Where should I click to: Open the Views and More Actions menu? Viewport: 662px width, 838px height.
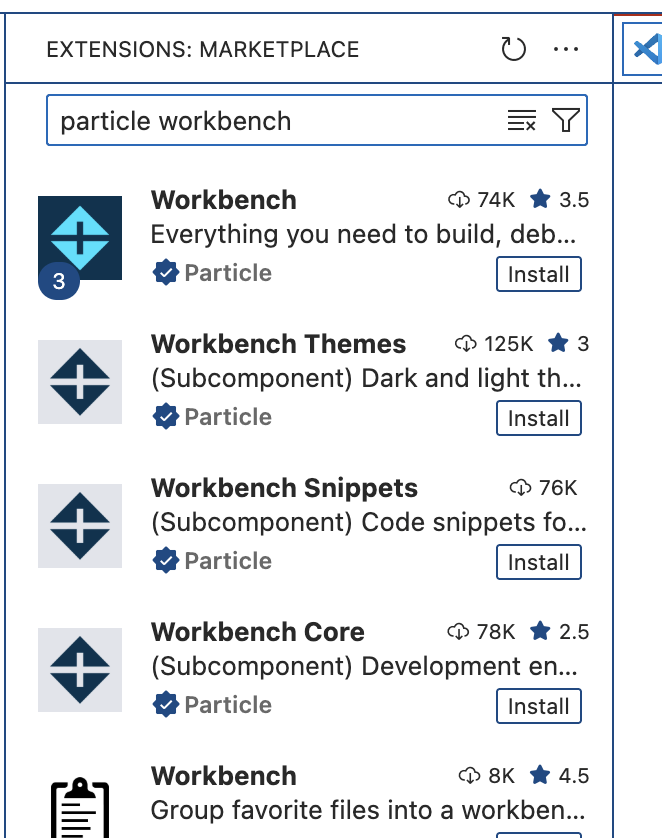566,49
